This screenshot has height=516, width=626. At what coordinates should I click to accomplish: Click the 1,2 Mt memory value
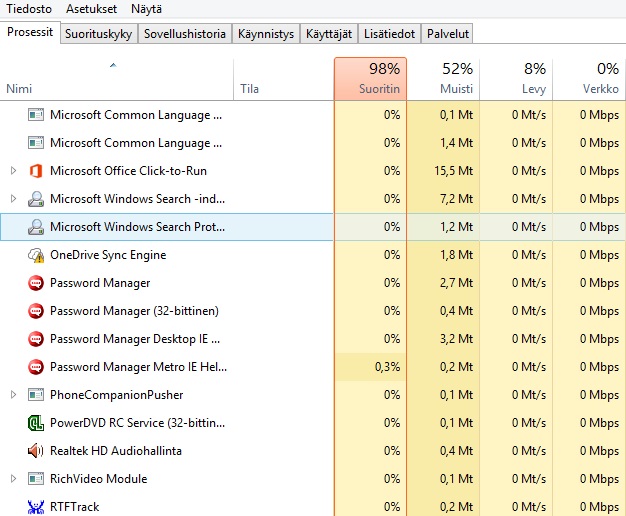(456, 227)
